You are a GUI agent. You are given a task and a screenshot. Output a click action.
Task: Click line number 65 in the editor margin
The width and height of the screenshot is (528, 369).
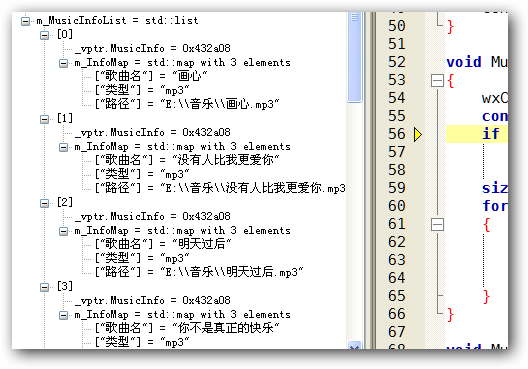coord(397,296)
